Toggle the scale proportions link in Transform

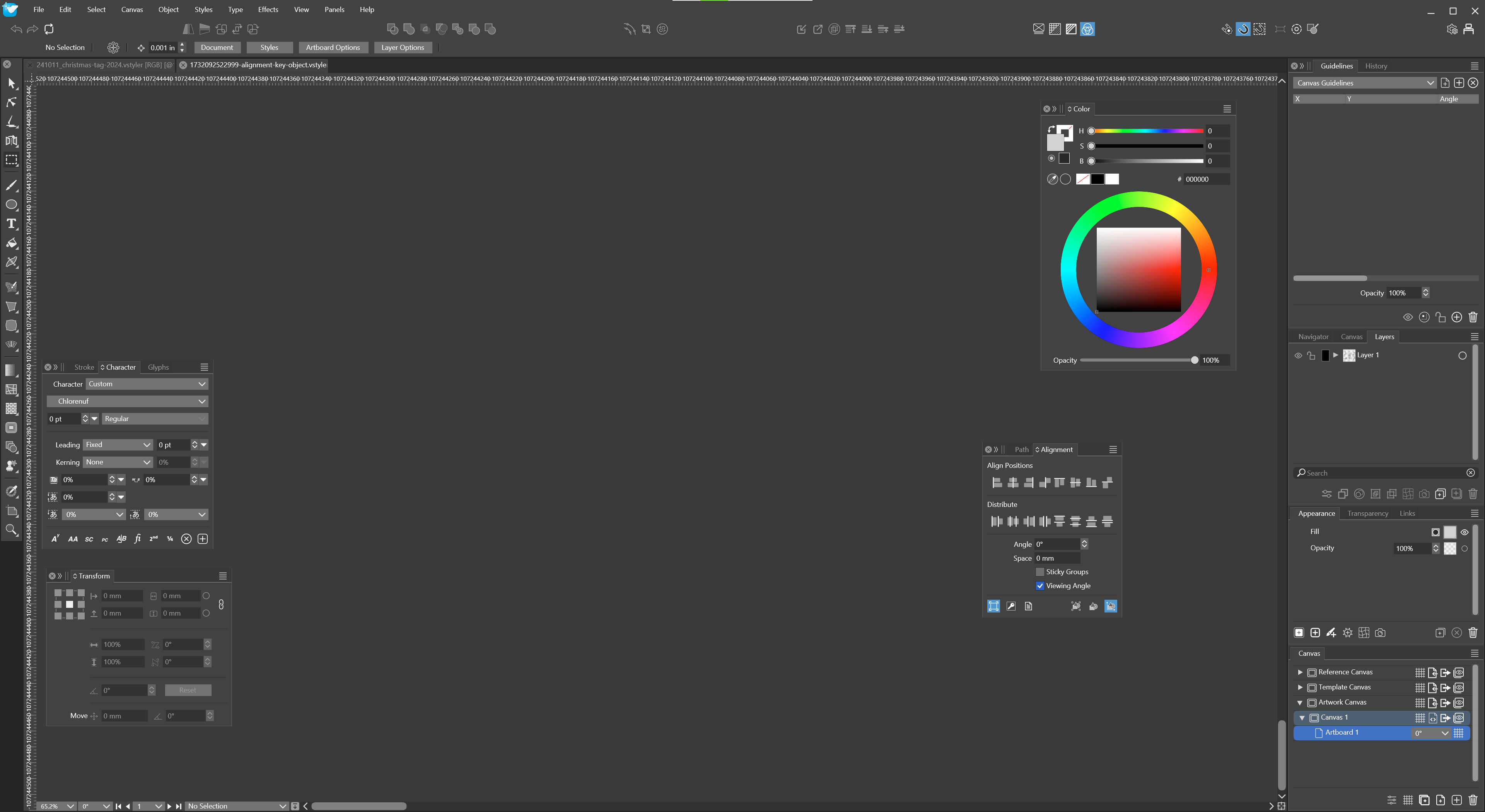coord(221,604)
